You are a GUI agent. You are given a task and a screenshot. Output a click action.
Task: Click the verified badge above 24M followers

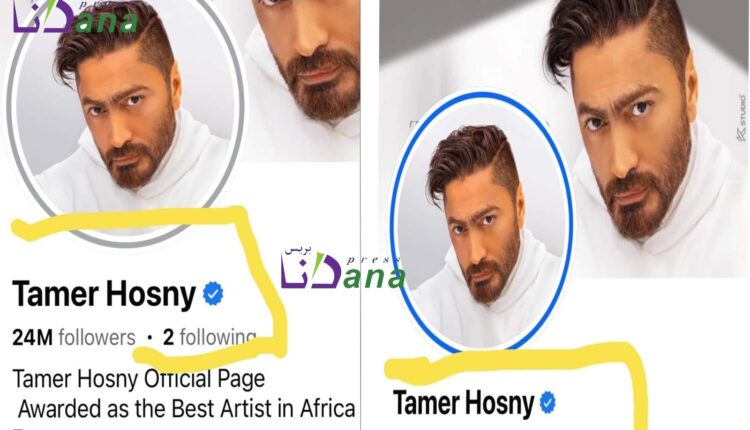[x=213, y=294]
